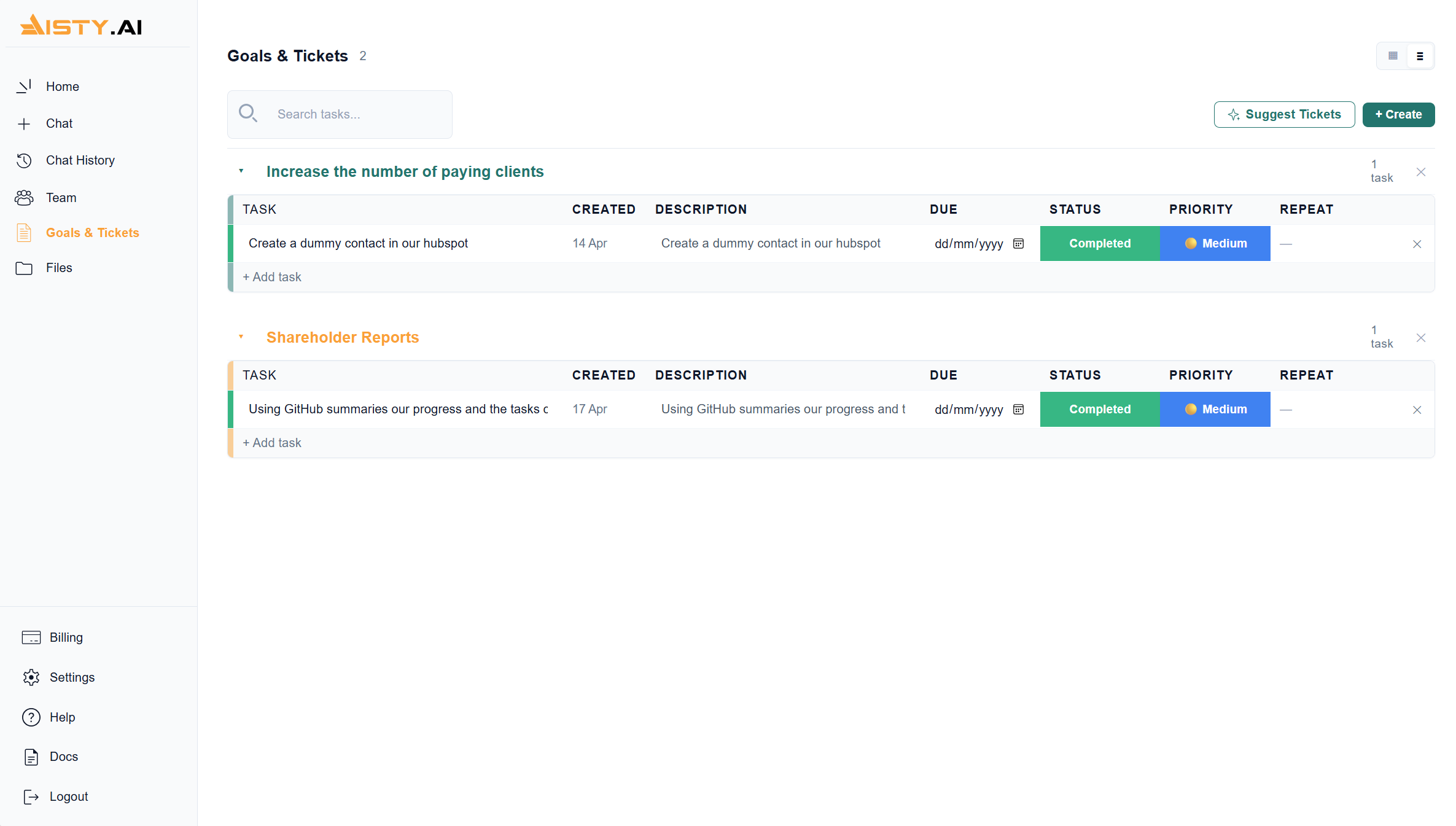The image size is (1456, 826).
Task: Switch to list view icon
Action: click(1420, 56)
